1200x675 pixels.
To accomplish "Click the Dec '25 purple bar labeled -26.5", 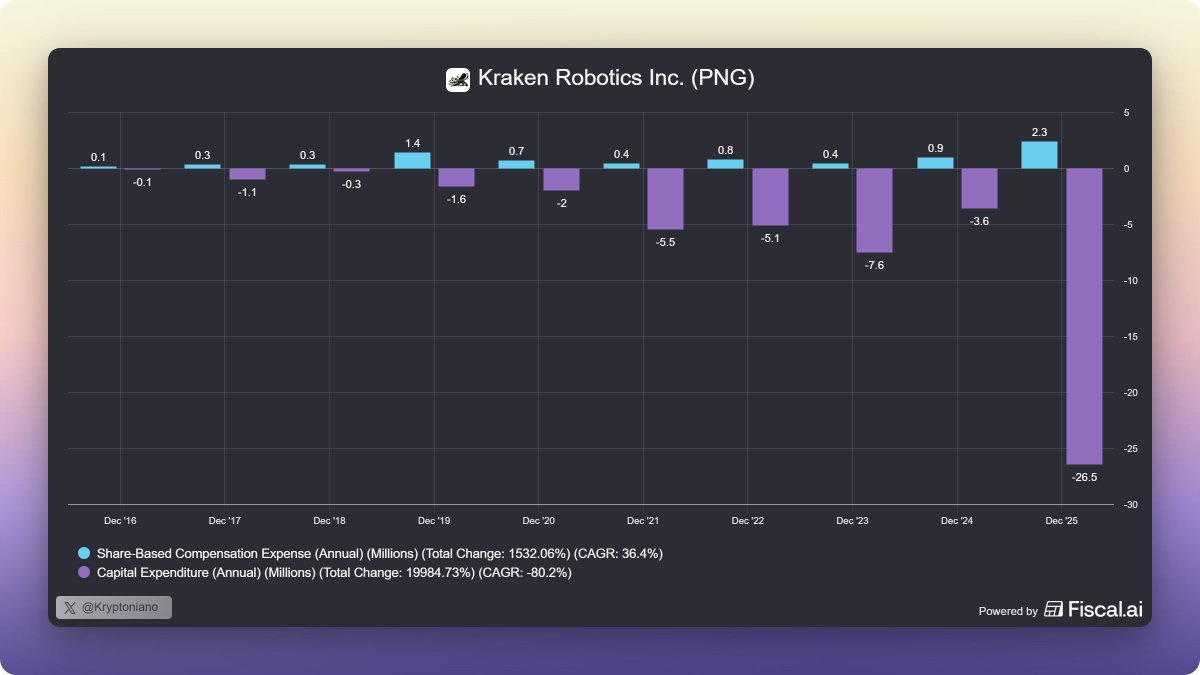I will (1084, 316).
